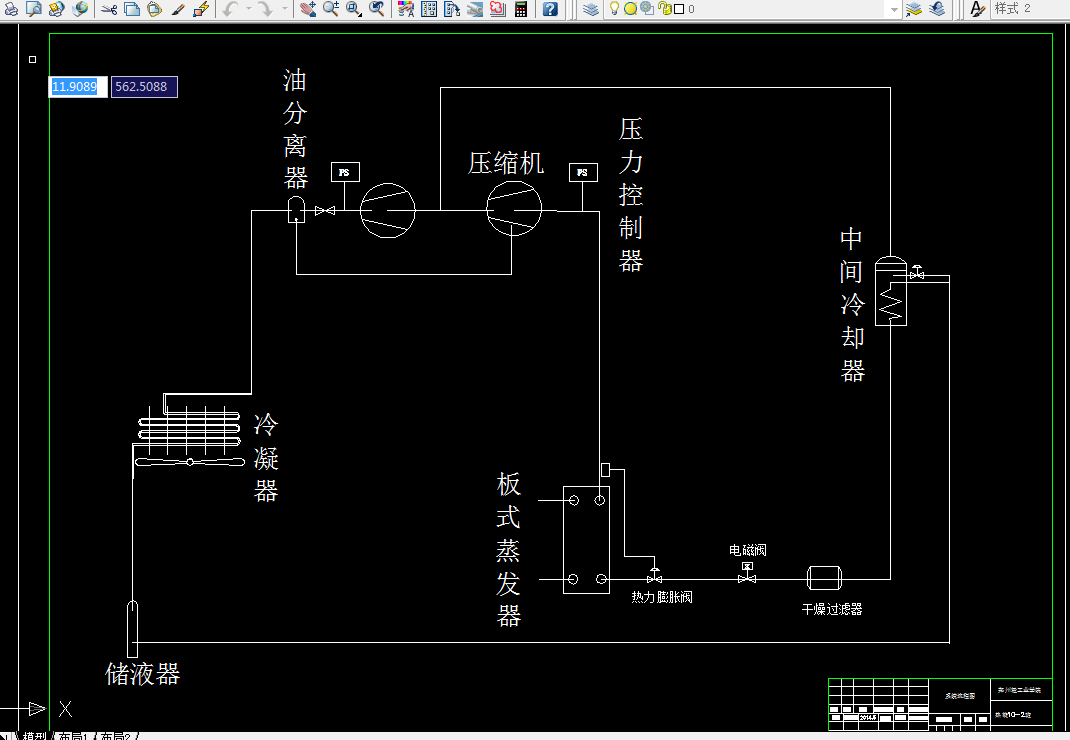Click the 3D DWF globe icon

pyautogui.click(x=80, y=9)
